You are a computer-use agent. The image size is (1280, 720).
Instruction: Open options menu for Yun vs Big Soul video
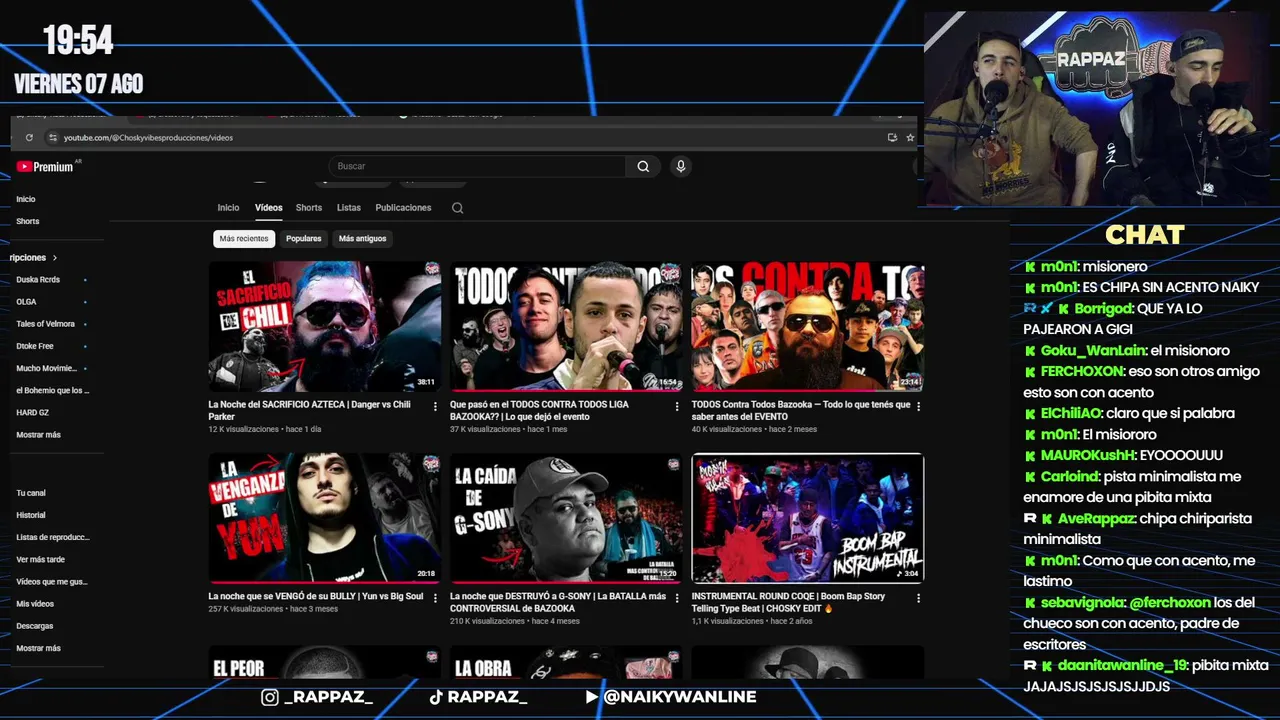click(435, 598)
